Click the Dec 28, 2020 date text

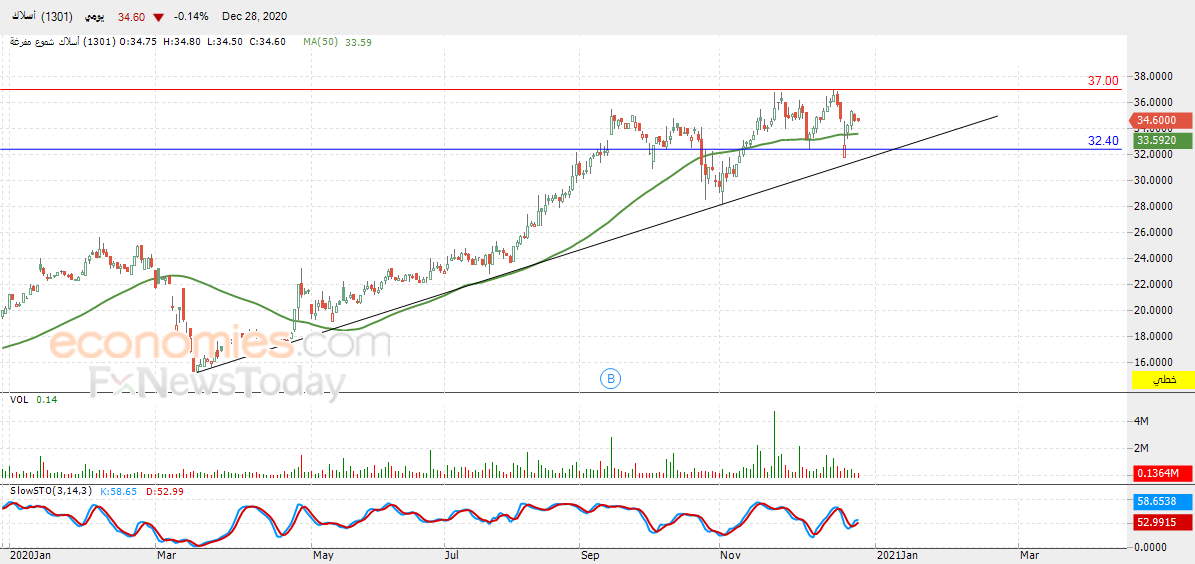point(250,17)
